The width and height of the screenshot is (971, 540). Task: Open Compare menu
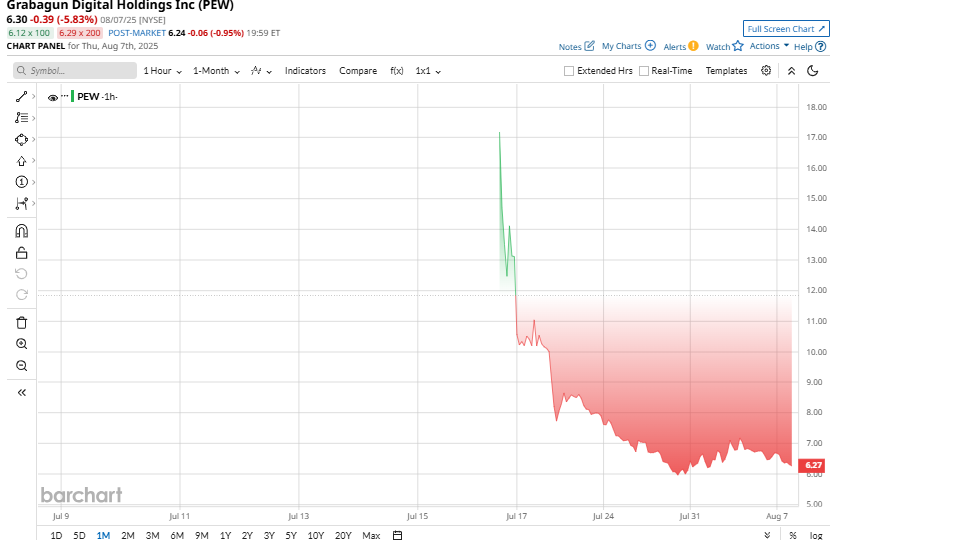[x=358, y=71]
